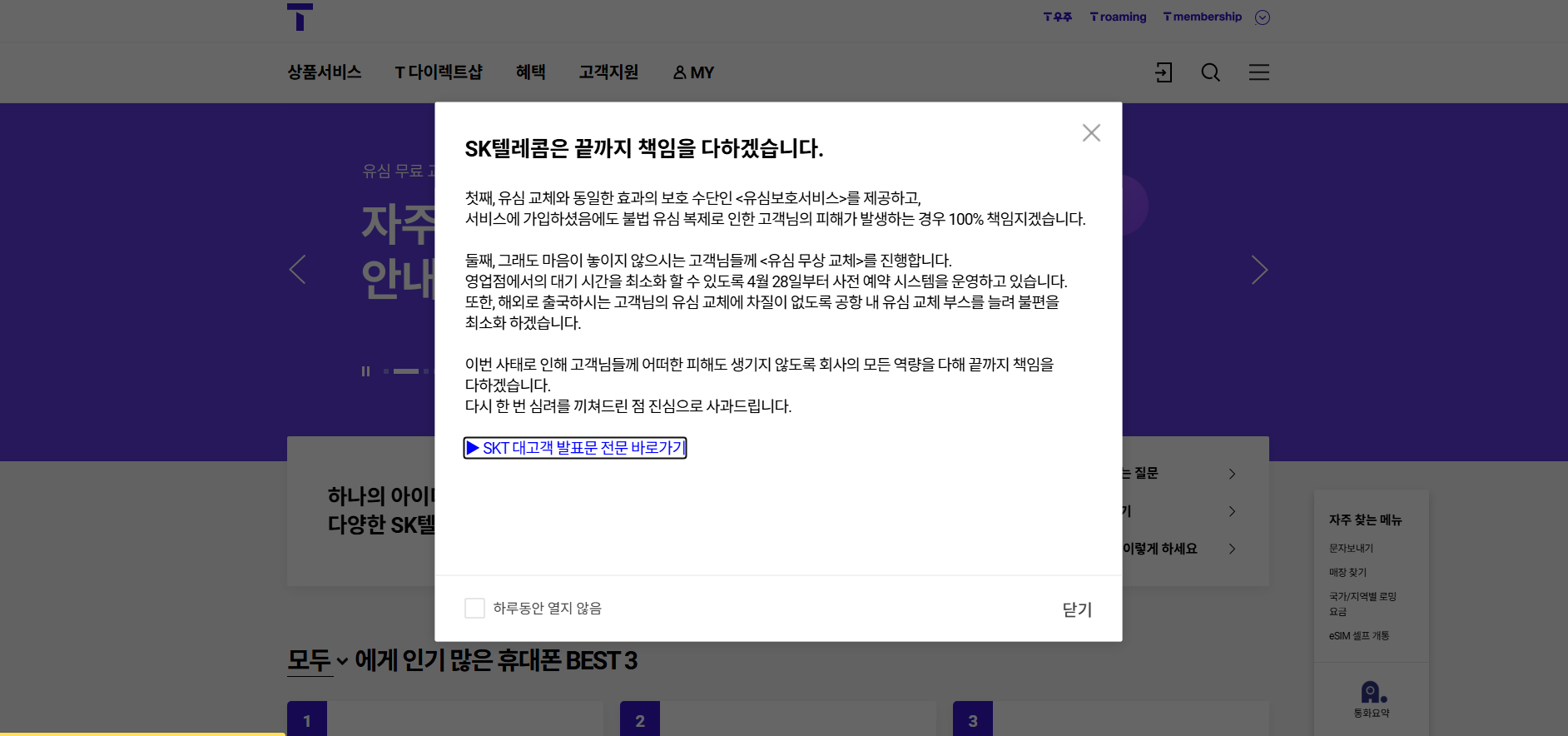Open the 통화요약 icon in side panel
1568x736 pixels.
1372,699
